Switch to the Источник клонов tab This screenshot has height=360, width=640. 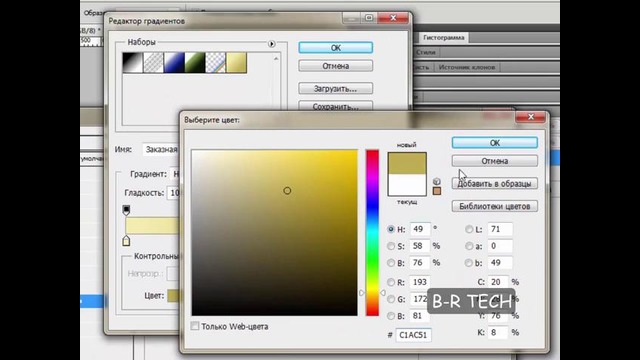467,67
